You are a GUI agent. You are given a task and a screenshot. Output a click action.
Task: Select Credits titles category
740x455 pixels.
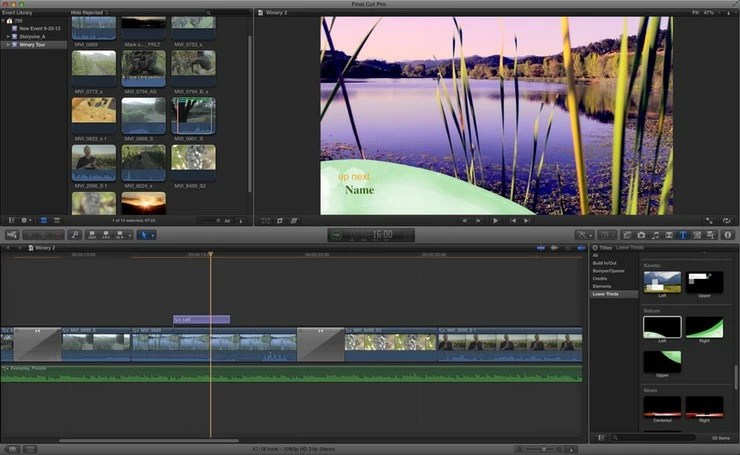pos(599,278)
